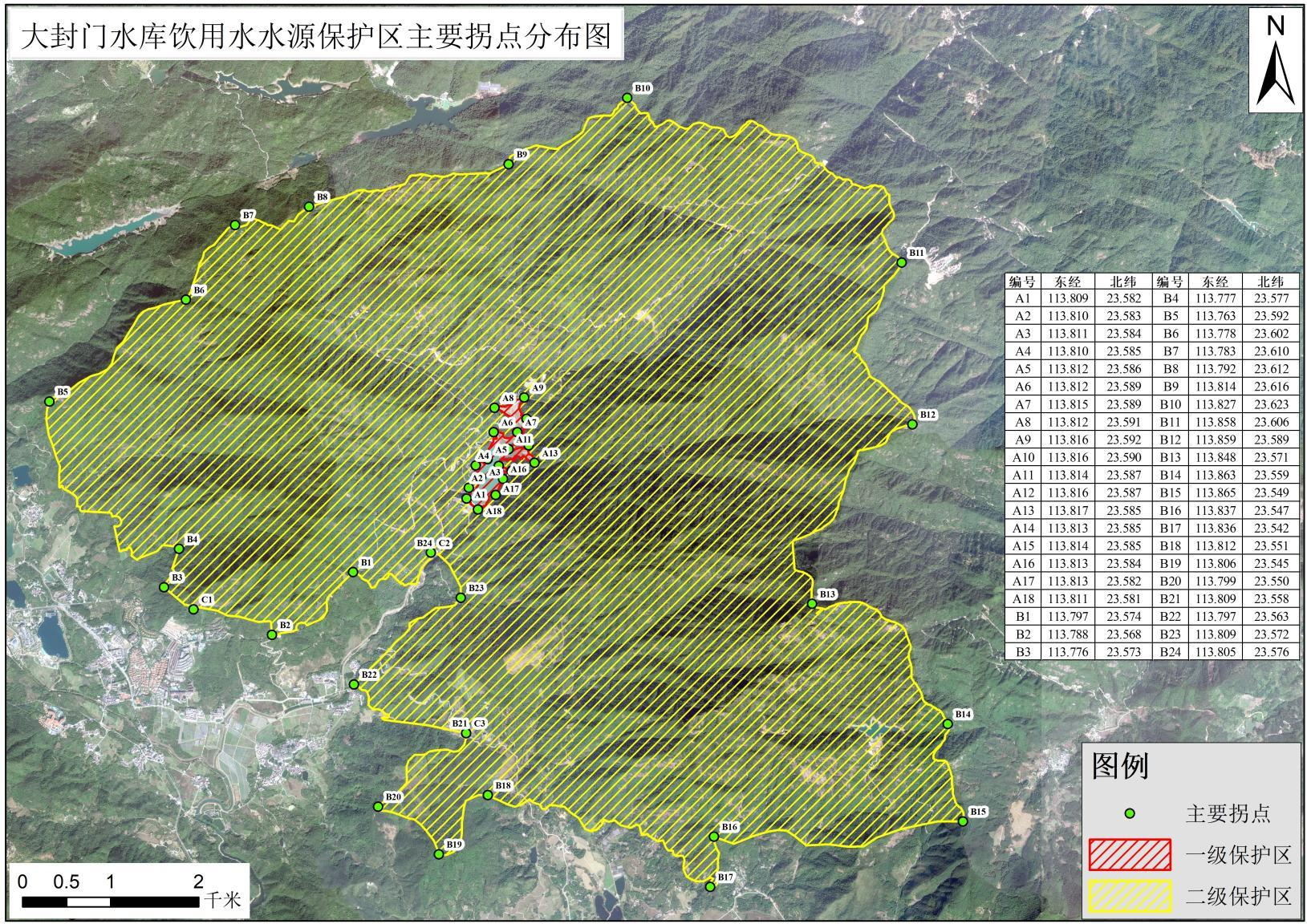1307x924 pixels.
Task: Select the B12 green point marker
Action: (x=912, y=424)
